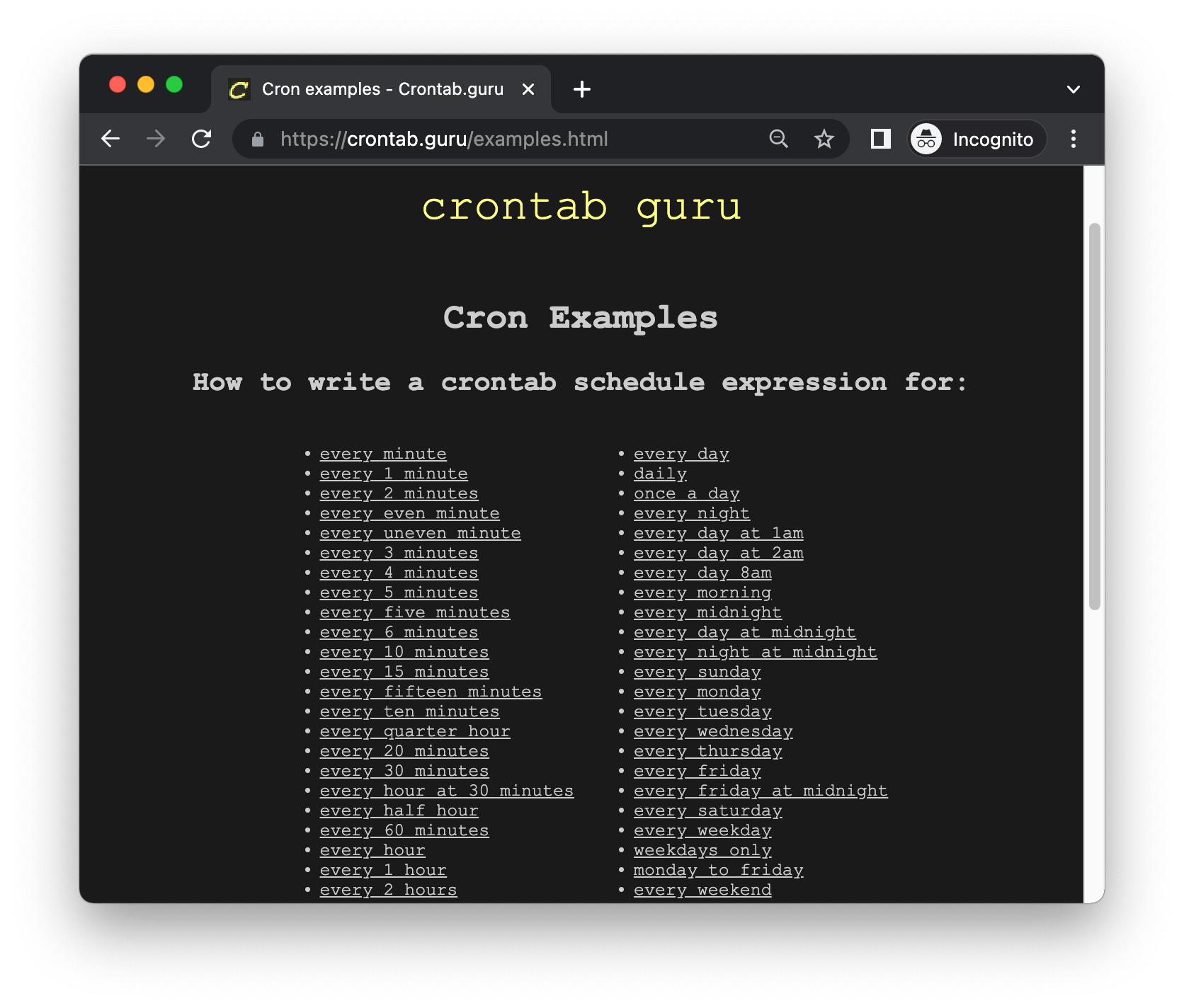Close the Cron examples tab
Screen dimensions: 1184x1008
coord(528,89)
